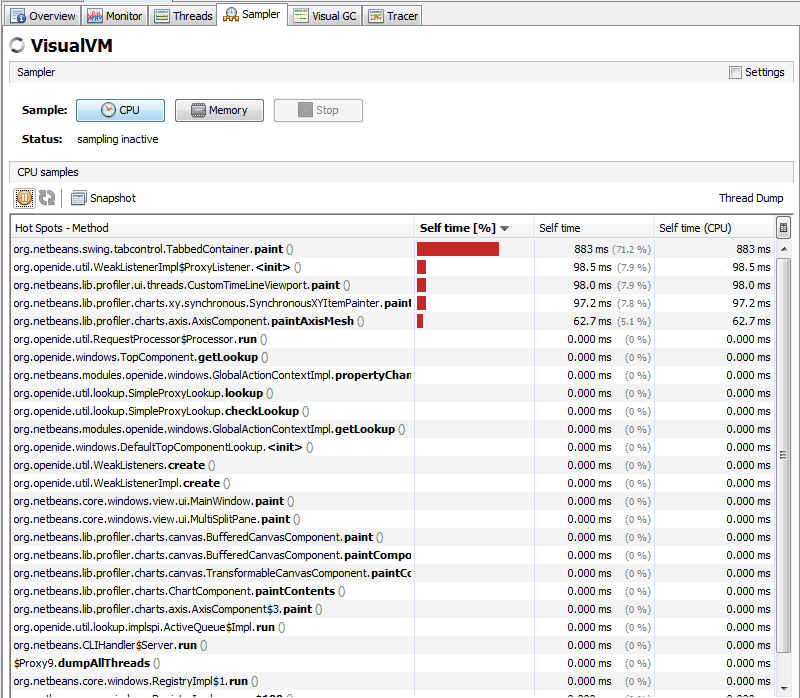Image resolution: width=800 pixels, height=698 pixels.
Task: Enable the Settings checkbox
Action: pos(735,72)
